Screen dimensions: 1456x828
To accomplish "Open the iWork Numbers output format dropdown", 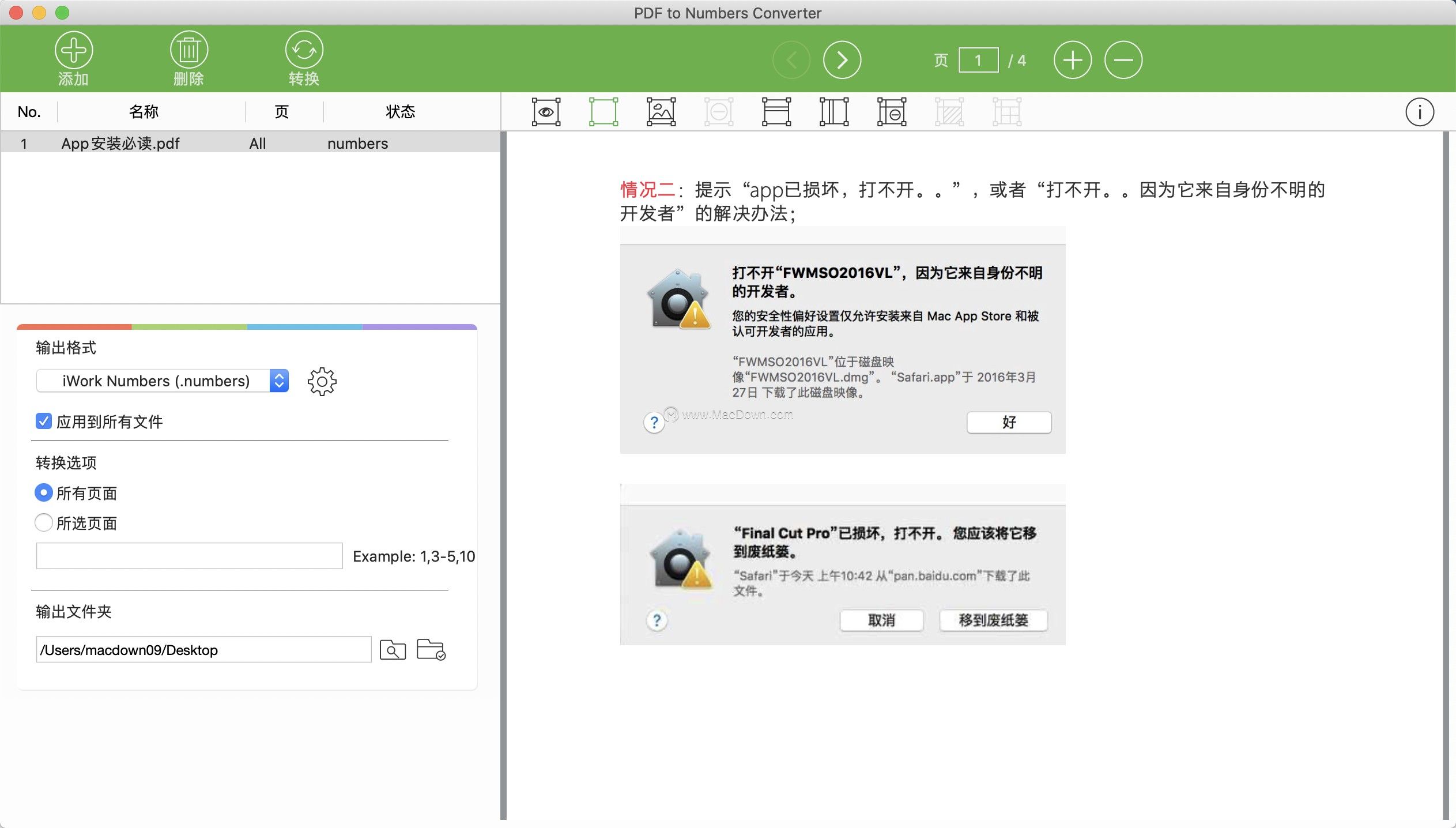I will click(x=163, y=381).
